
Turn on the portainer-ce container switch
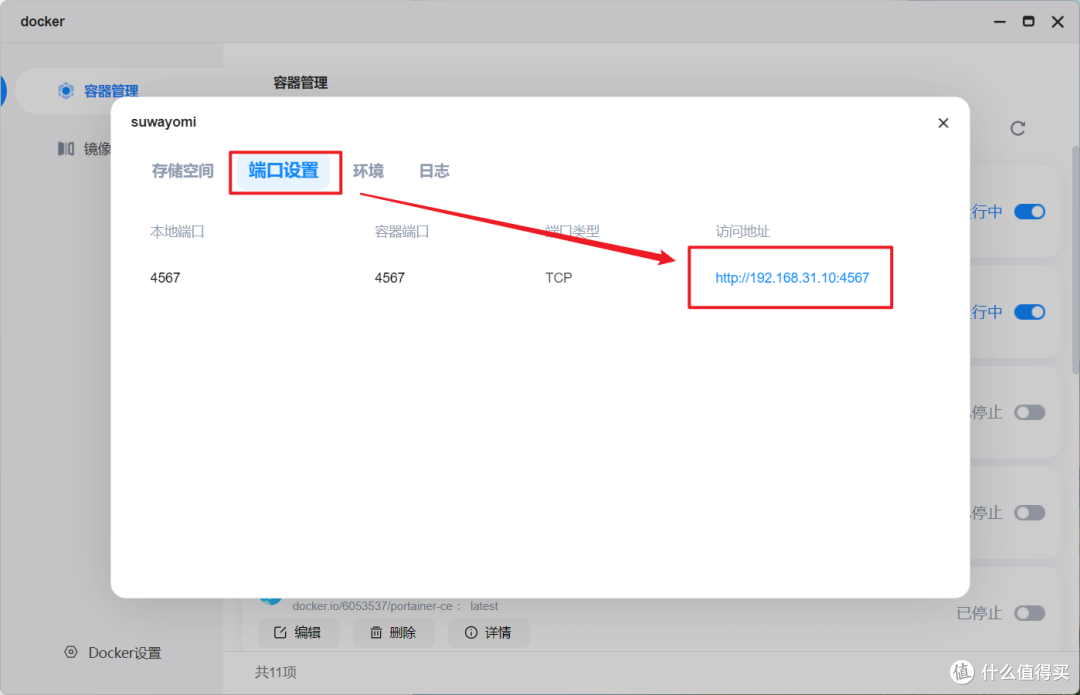(x=1030, y=613)
